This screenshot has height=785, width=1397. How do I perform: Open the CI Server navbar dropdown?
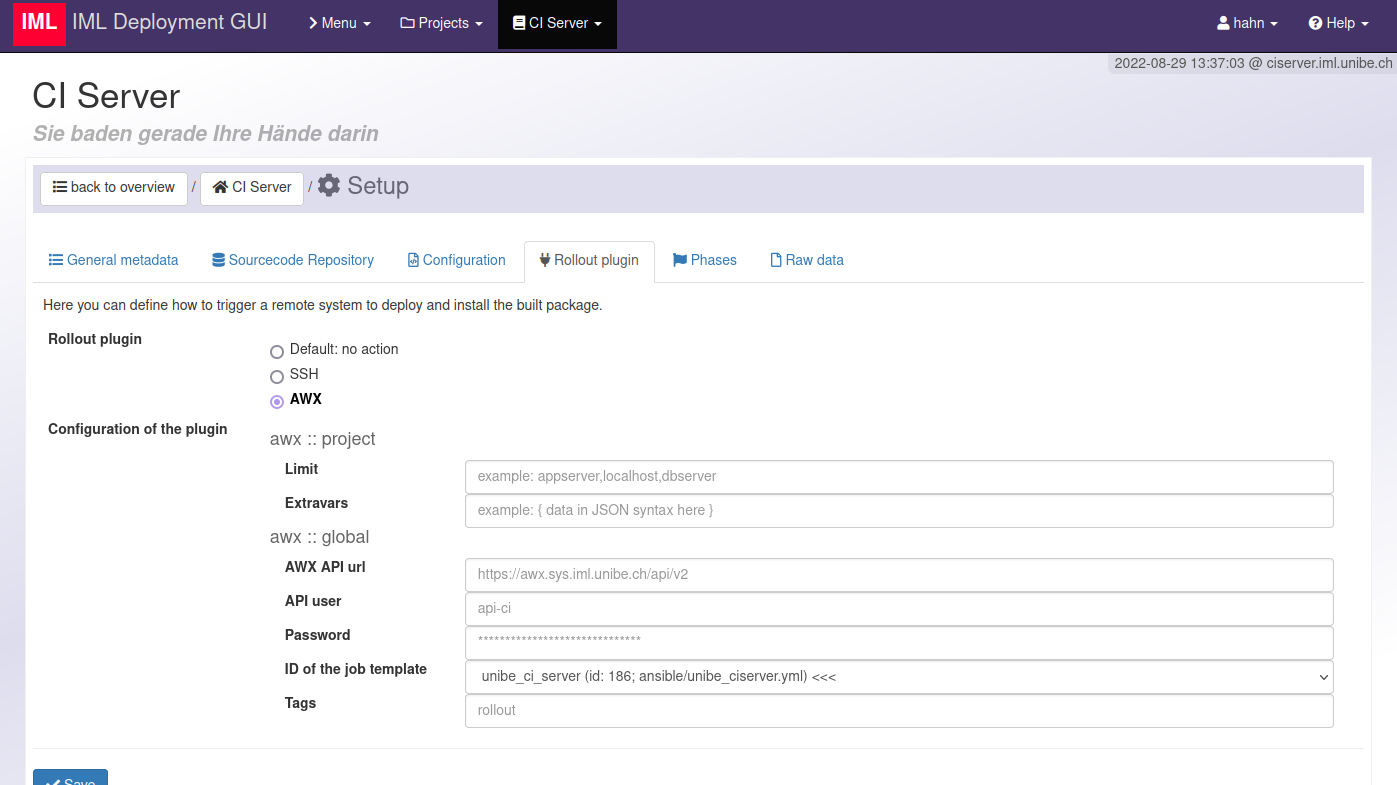557,23
